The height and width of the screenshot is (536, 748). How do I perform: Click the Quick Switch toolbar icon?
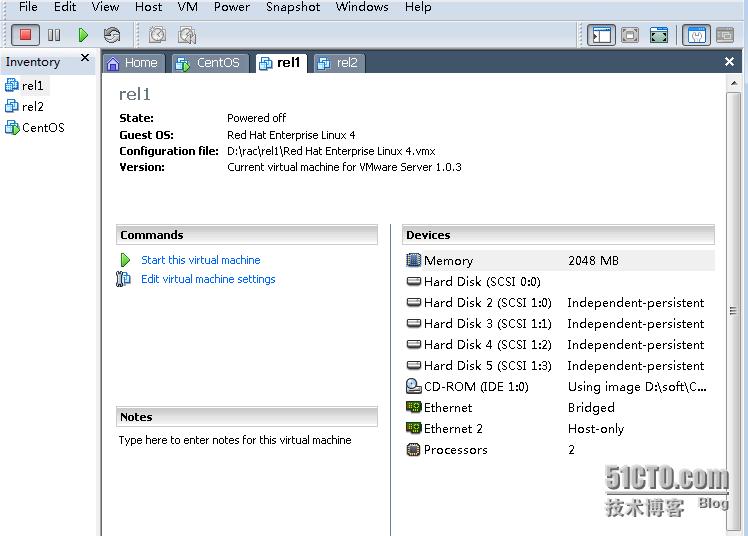(x=630, y=35)
